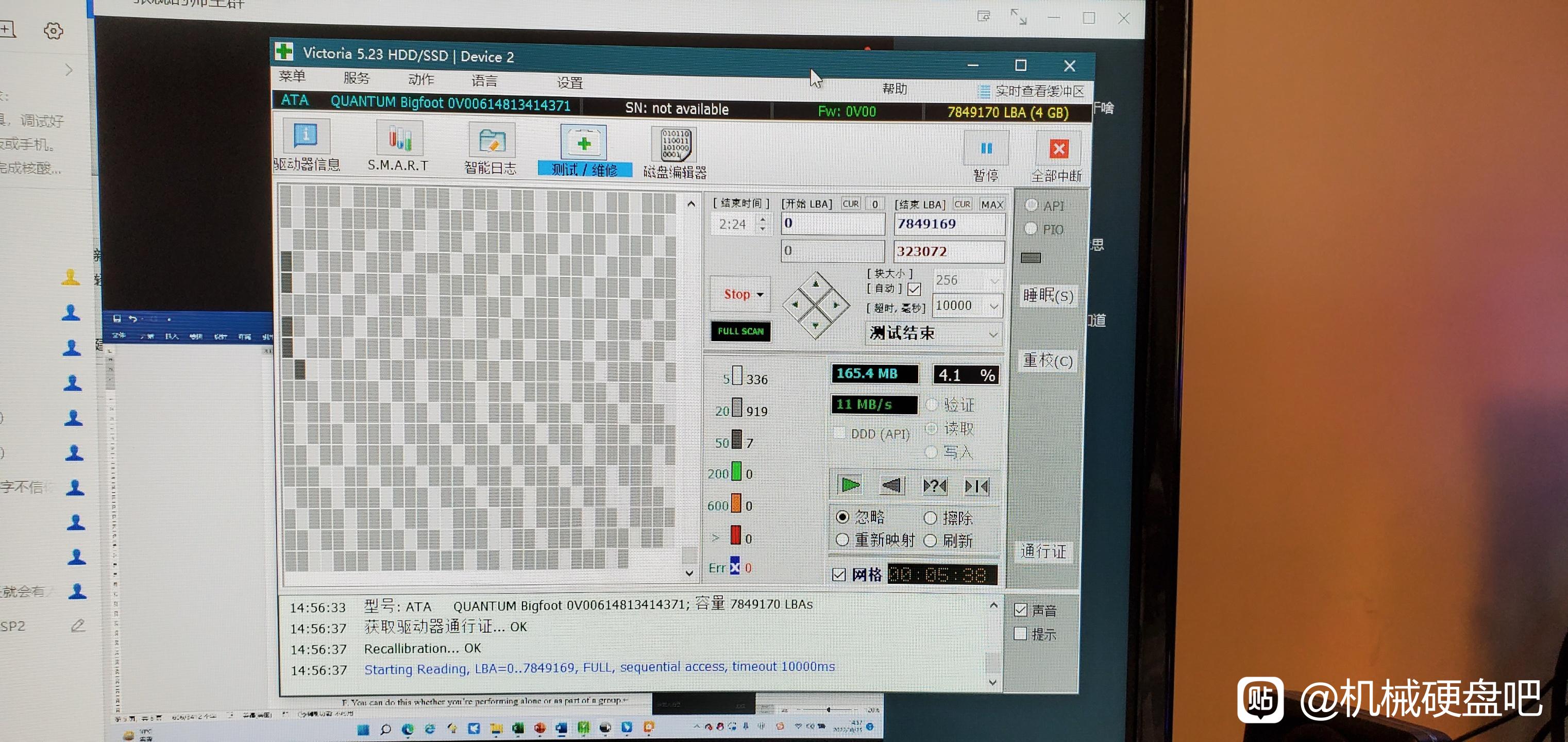Viewport: 1568px width, 742px height.
Task: Click the scan grid scroll-up arrow
Action: (691, 204)
